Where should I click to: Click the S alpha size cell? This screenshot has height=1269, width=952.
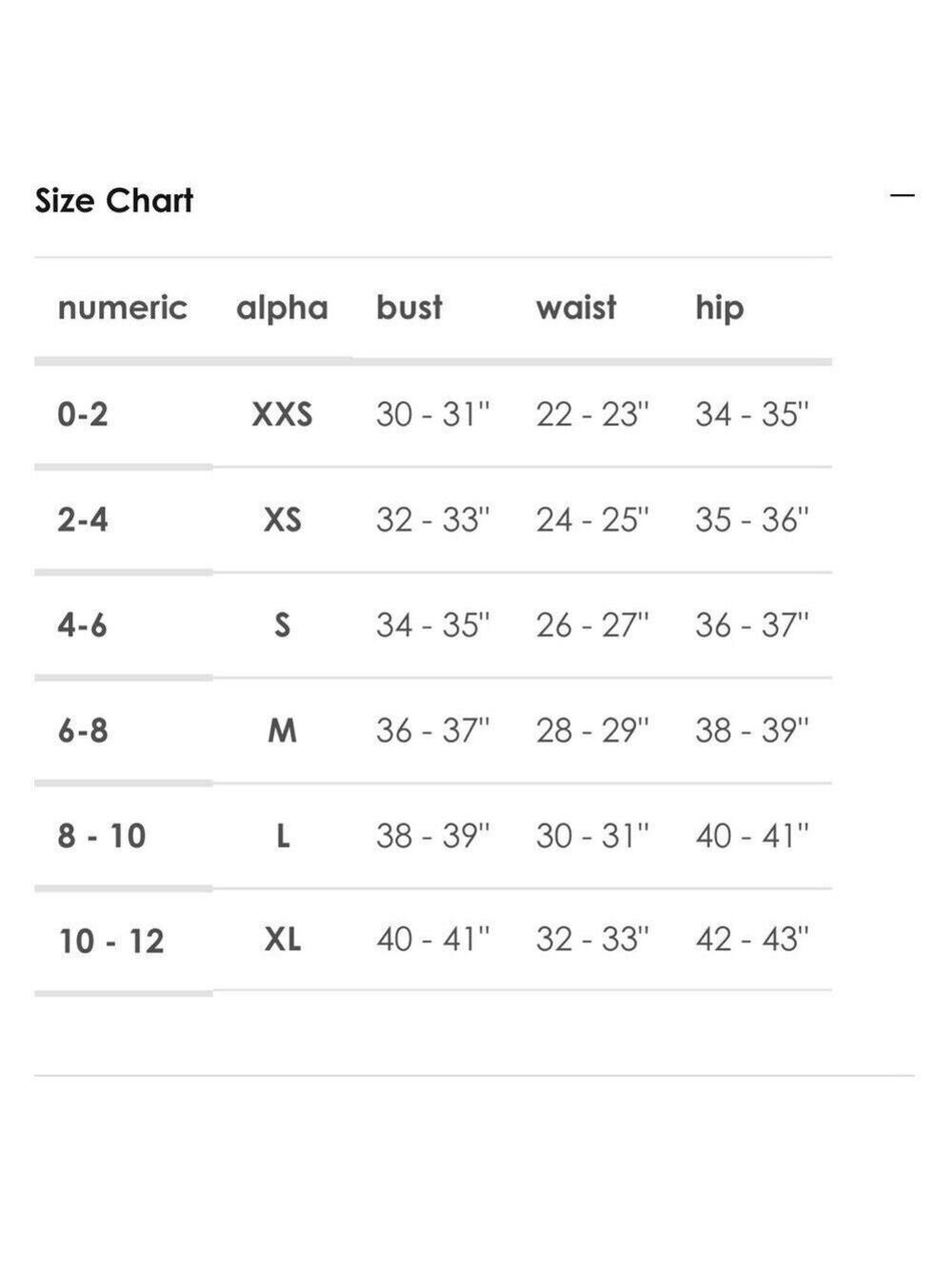[x=282, y=625]
